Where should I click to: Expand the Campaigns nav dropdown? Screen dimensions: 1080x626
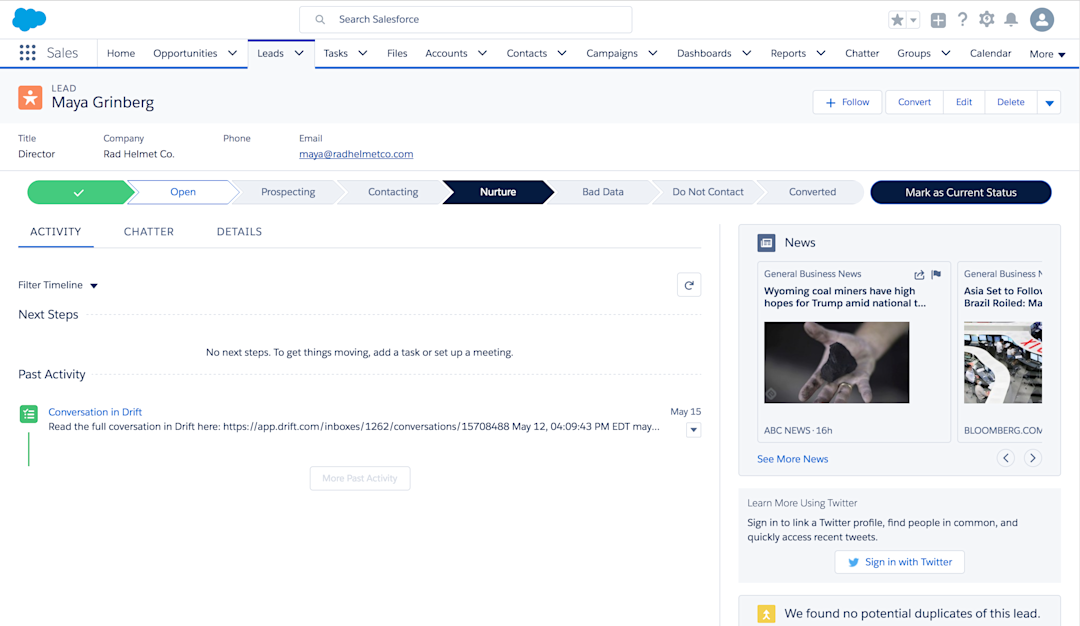click(652, 53)
